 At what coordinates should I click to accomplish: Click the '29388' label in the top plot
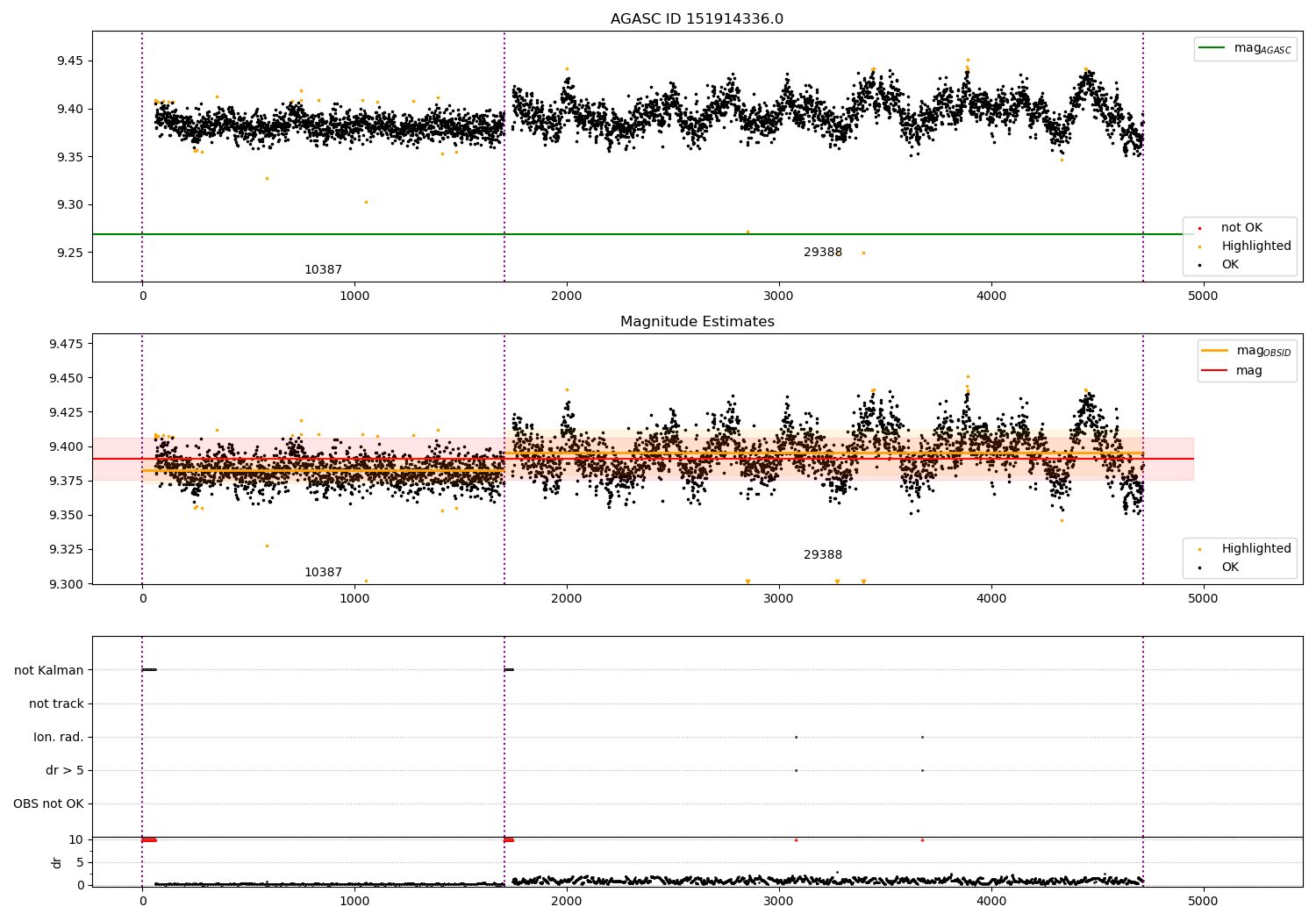click(x=823, y=253)
